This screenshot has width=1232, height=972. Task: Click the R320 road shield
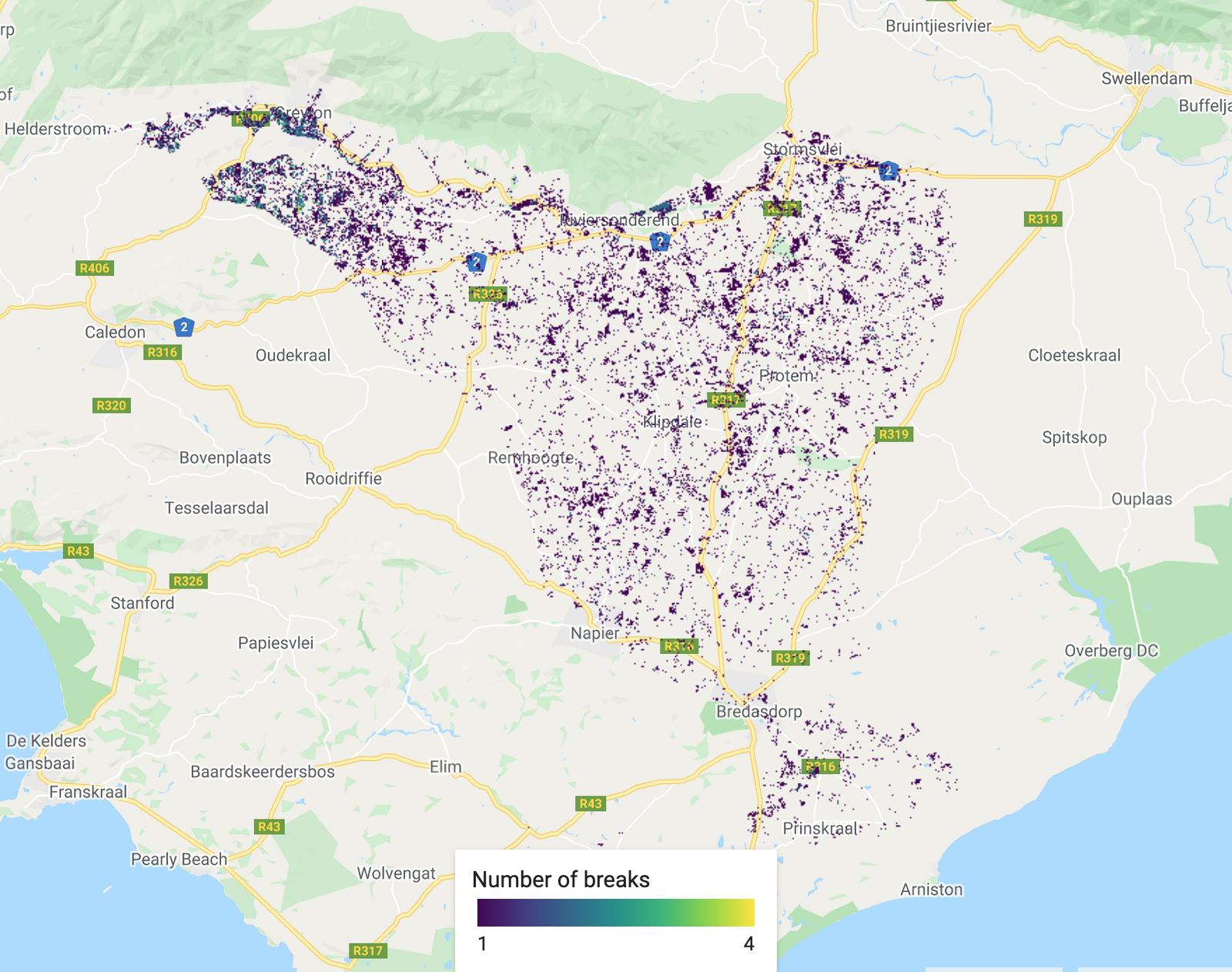pos(111,405)
